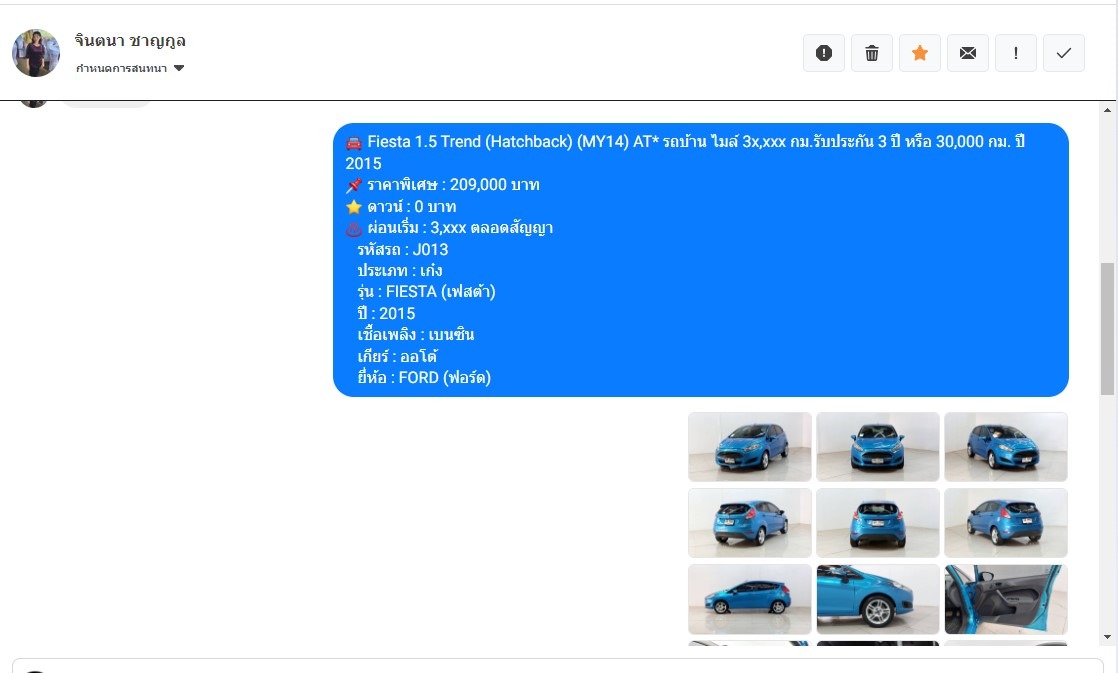The width and height of the screenshot is (1118, 673).
Task: Click the plain exclamation mark priority button
Action: coord(1015,53)
